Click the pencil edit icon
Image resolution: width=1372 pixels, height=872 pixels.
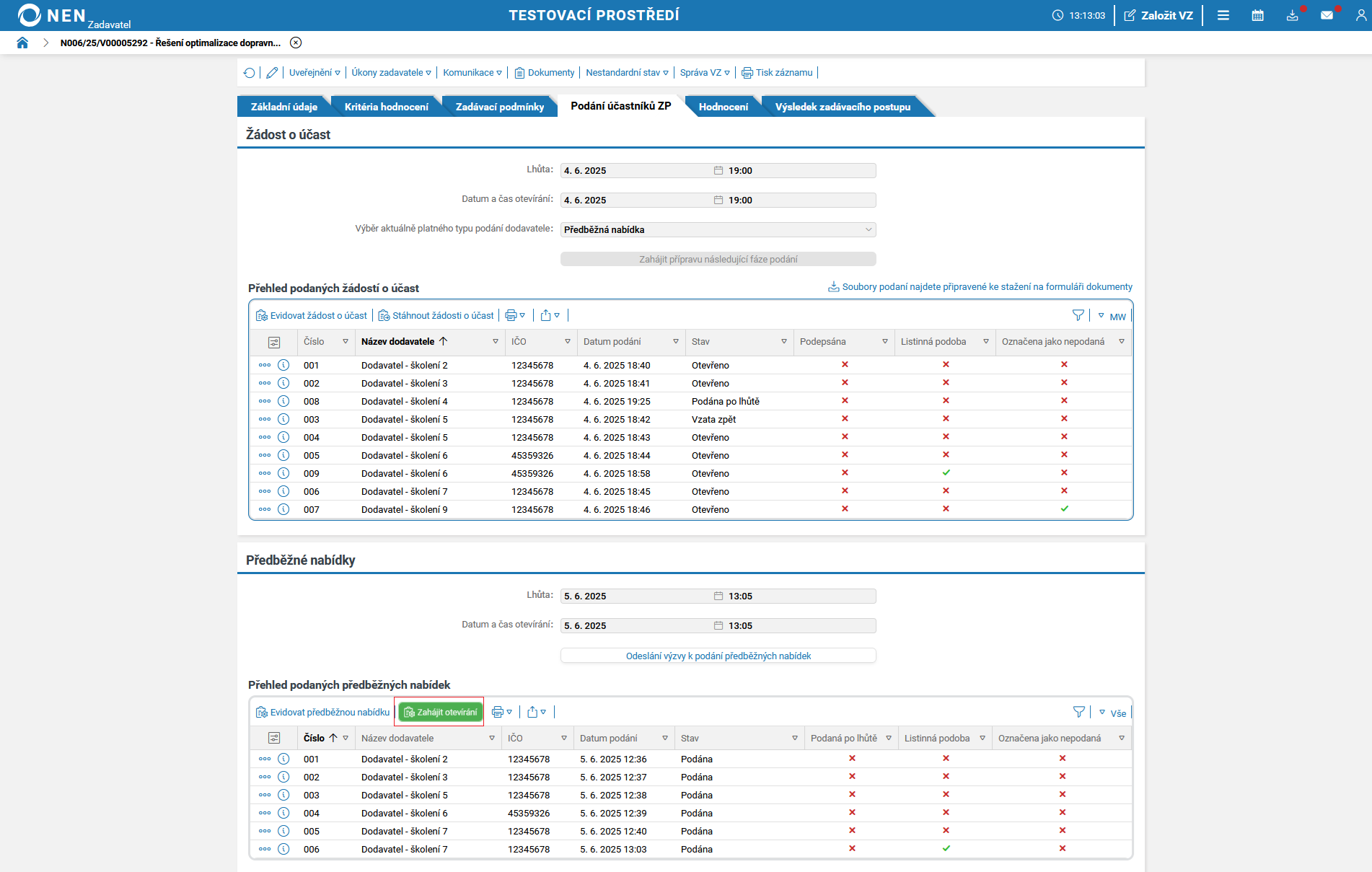tap(272, 73)
